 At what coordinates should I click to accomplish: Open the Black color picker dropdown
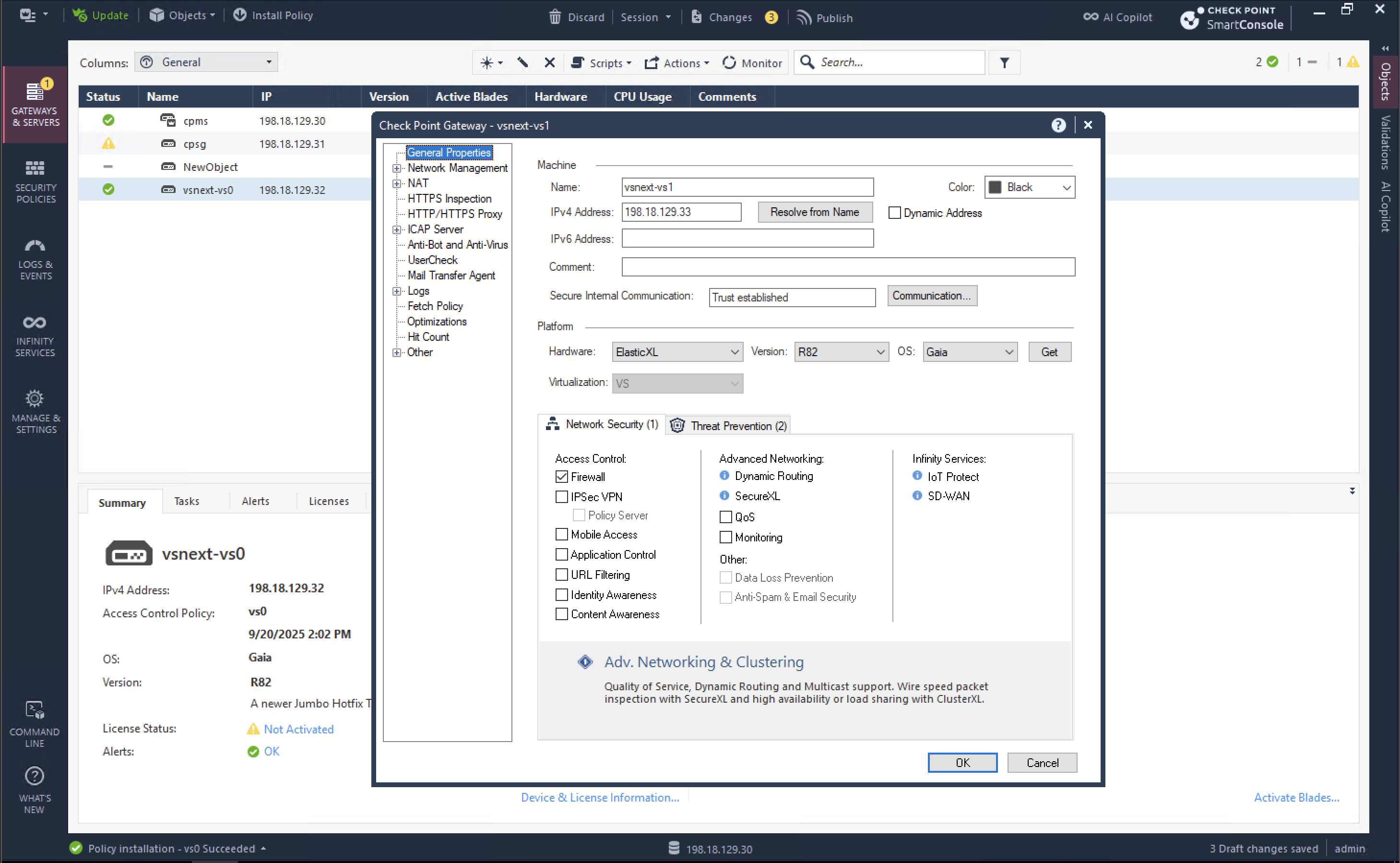(x=1029, y=187)
